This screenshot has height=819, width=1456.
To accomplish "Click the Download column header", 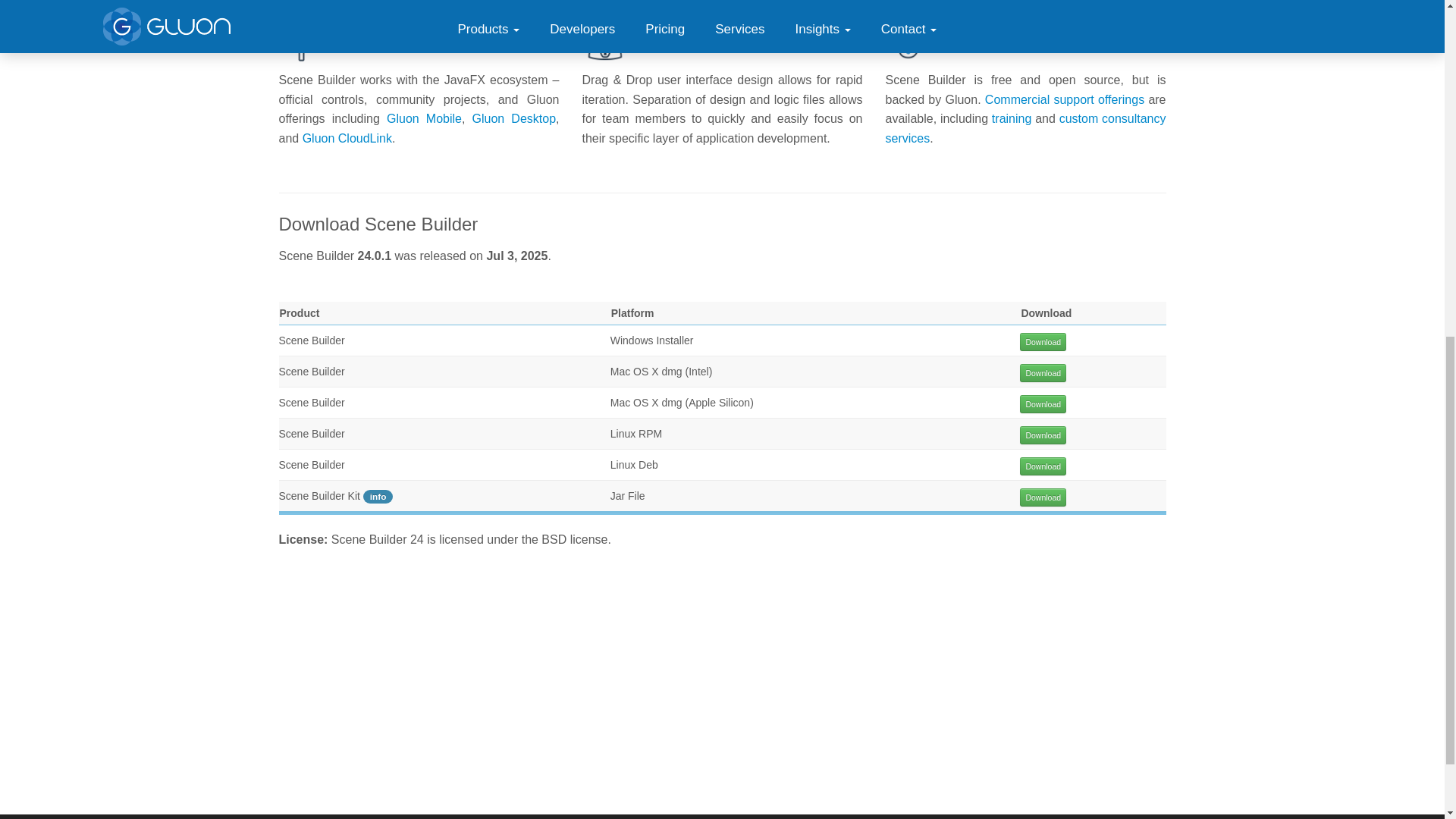I will click(1046, 313).
